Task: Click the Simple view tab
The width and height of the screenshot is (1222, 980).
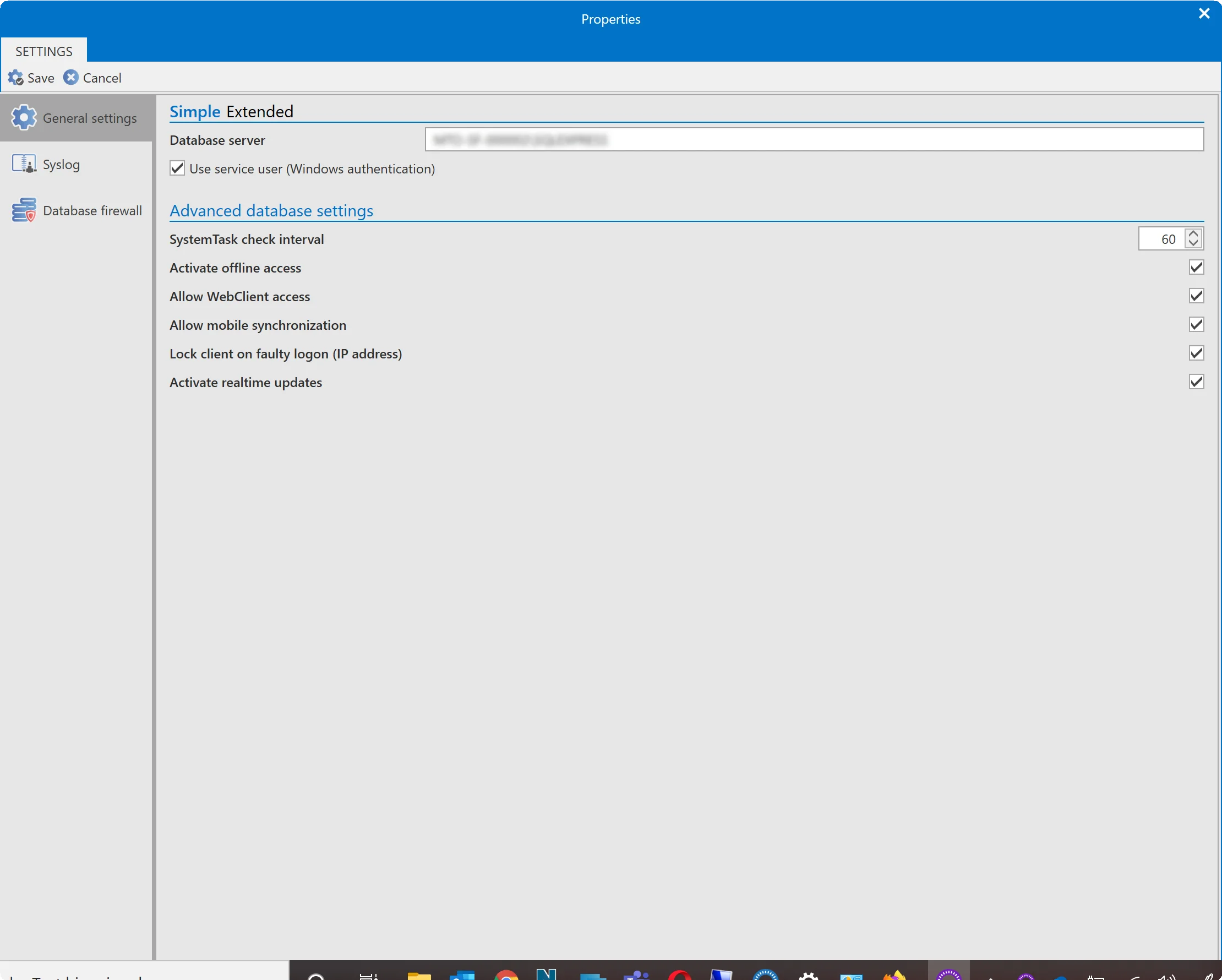Action: pyautogui.click(x=194, y=111)
